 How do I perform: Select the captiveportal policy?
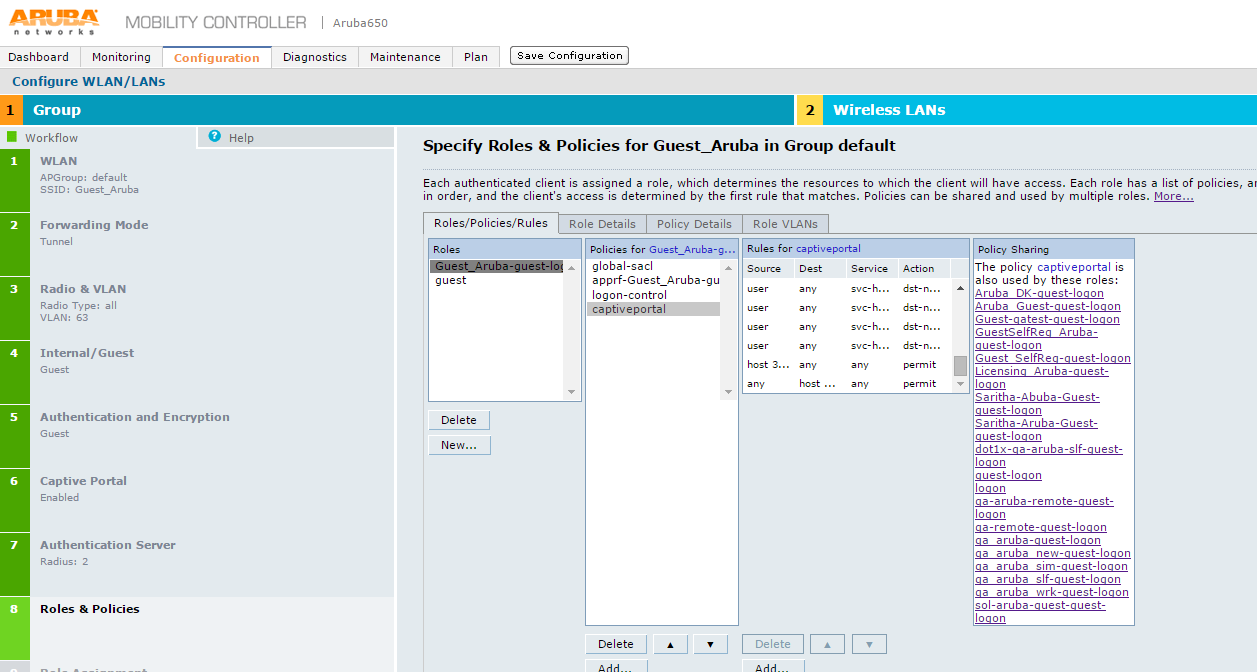[x=653, y=309]
